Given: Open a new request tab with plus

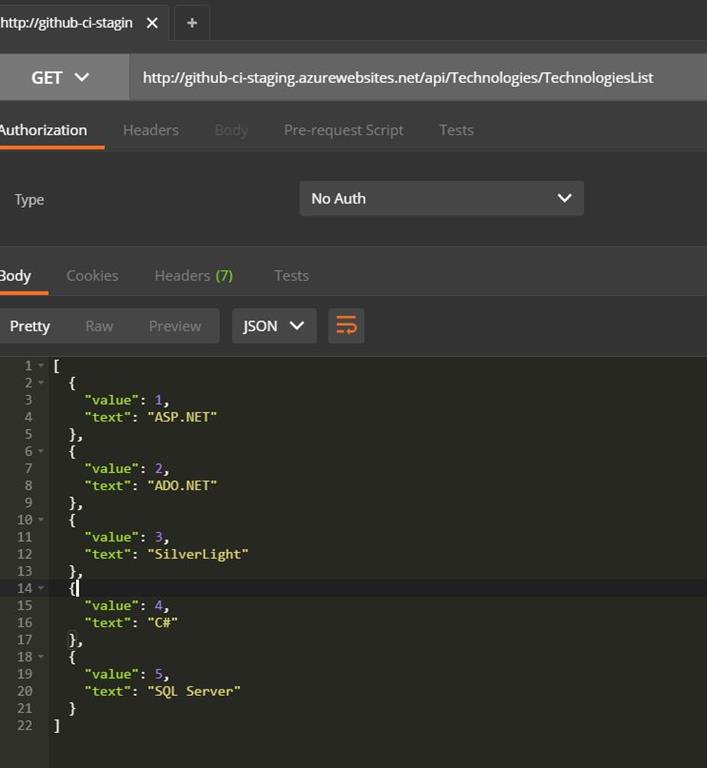Looking at the screenshot, I should click(192, 23).
